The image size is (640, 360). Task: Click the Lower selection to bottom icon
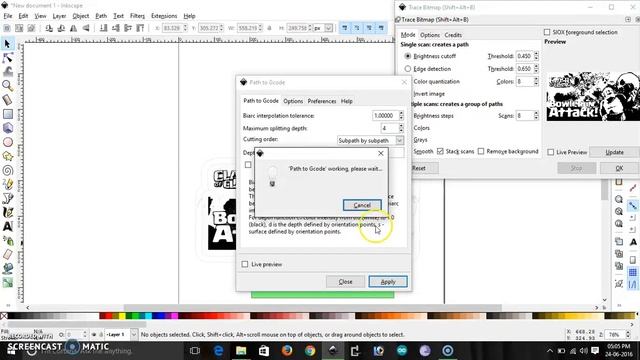pyautogui.click(x=104, y=28)
